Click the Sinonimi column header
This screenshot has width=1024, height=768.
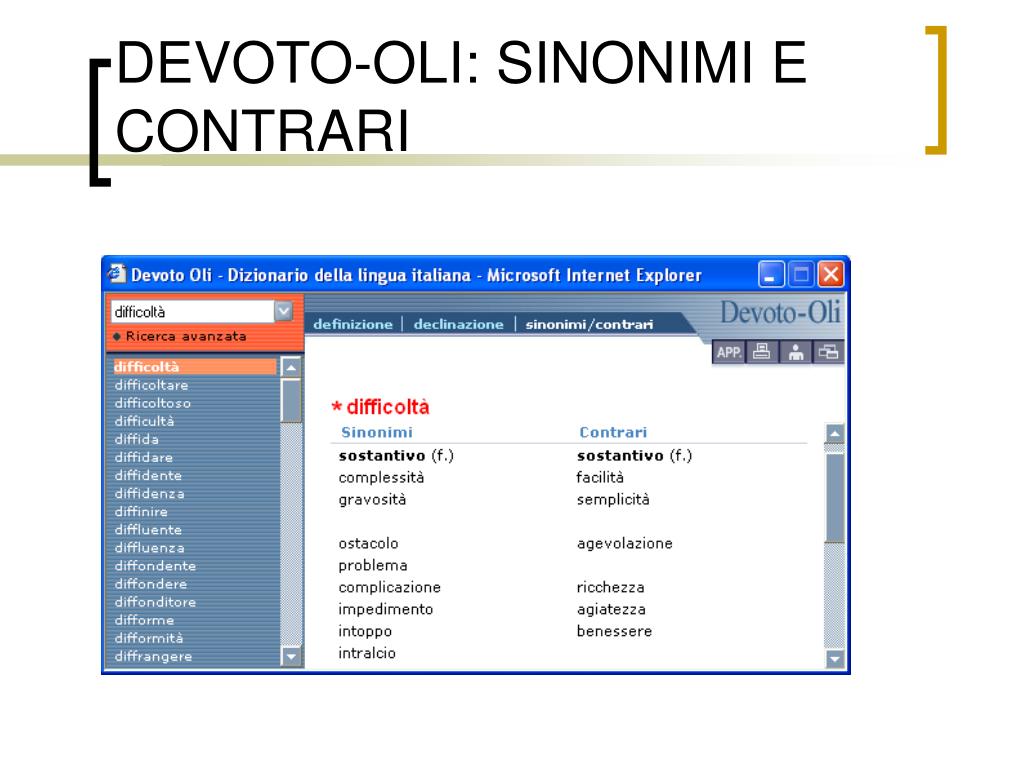377,432
